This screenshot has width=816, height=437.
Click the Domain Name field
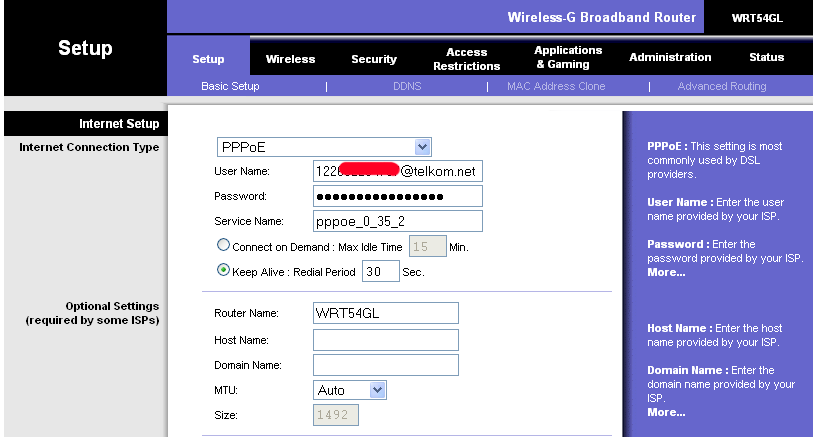pyautogui.click(x=386, y=365)
